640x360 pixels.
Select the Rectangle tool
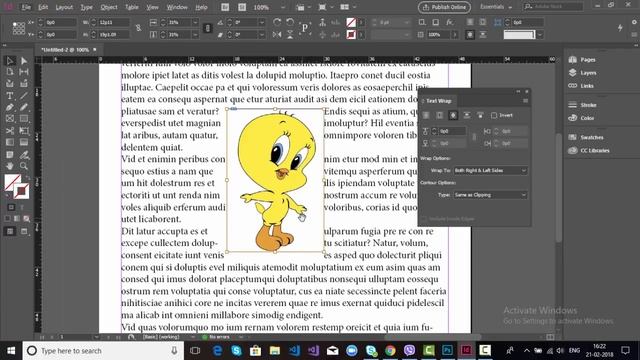(x=24, y=119)
